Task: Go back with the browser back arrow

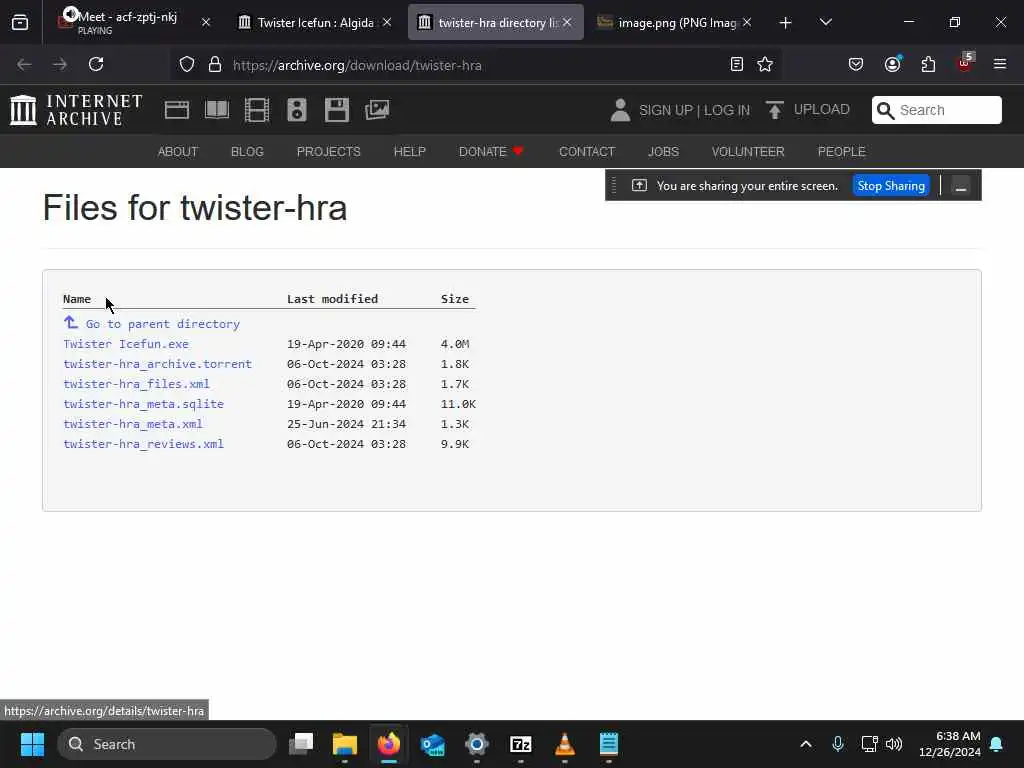Action: point(24,64)
